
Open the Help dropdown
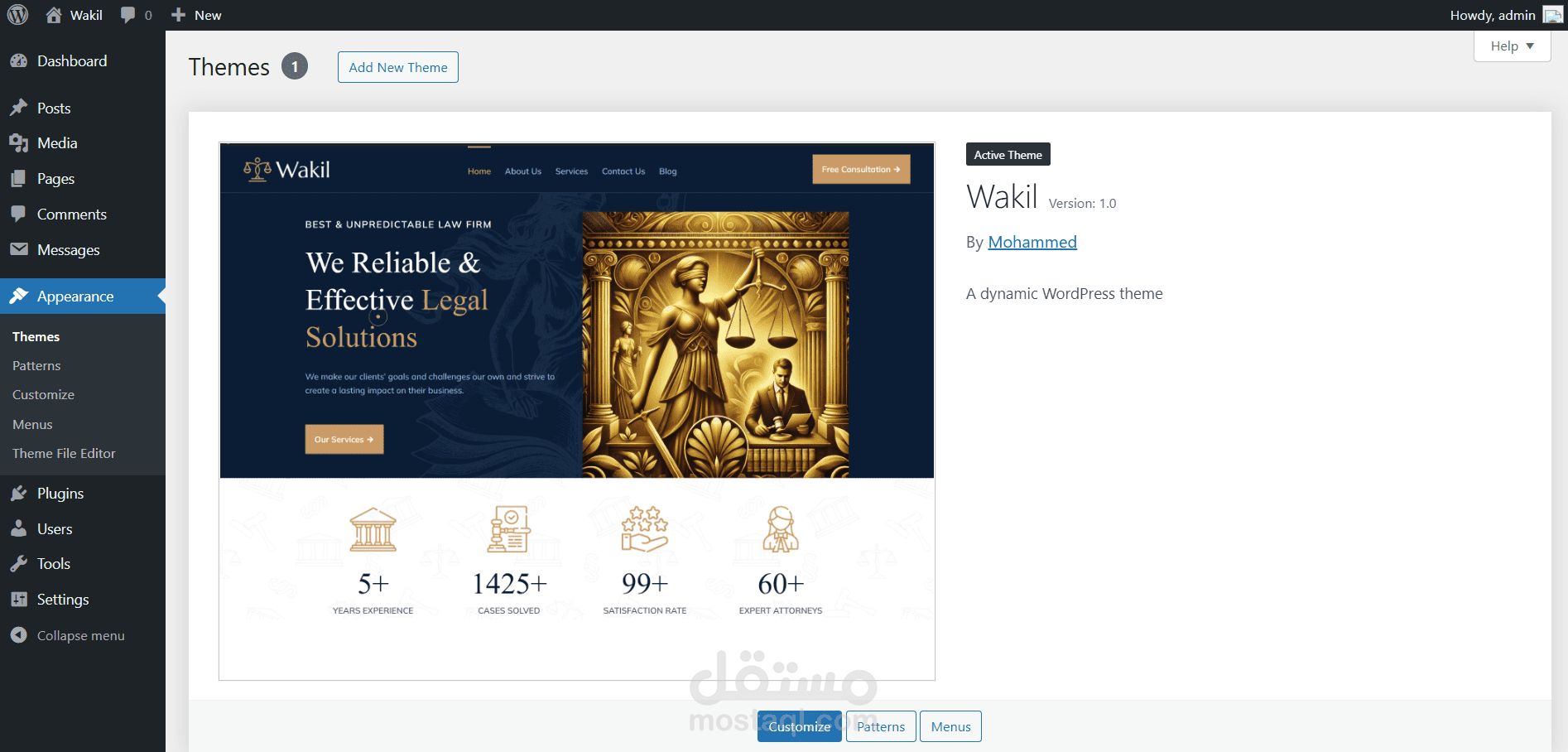pyautogui.click(x=1512, y=46)
